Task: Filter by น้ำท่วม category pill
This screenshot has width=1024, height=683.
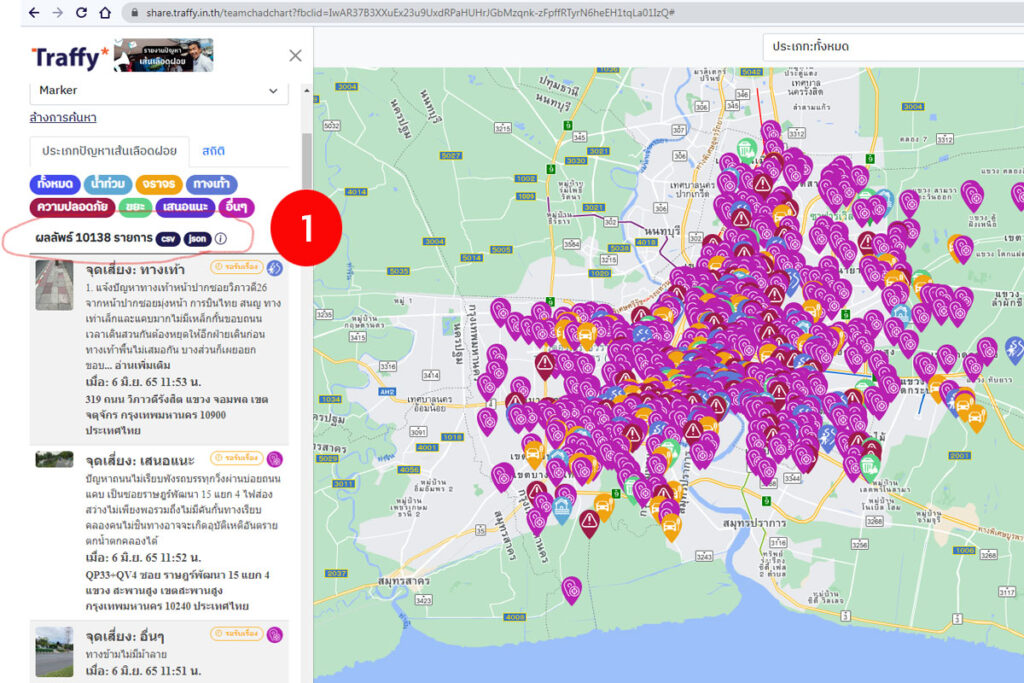Action: 108,184
